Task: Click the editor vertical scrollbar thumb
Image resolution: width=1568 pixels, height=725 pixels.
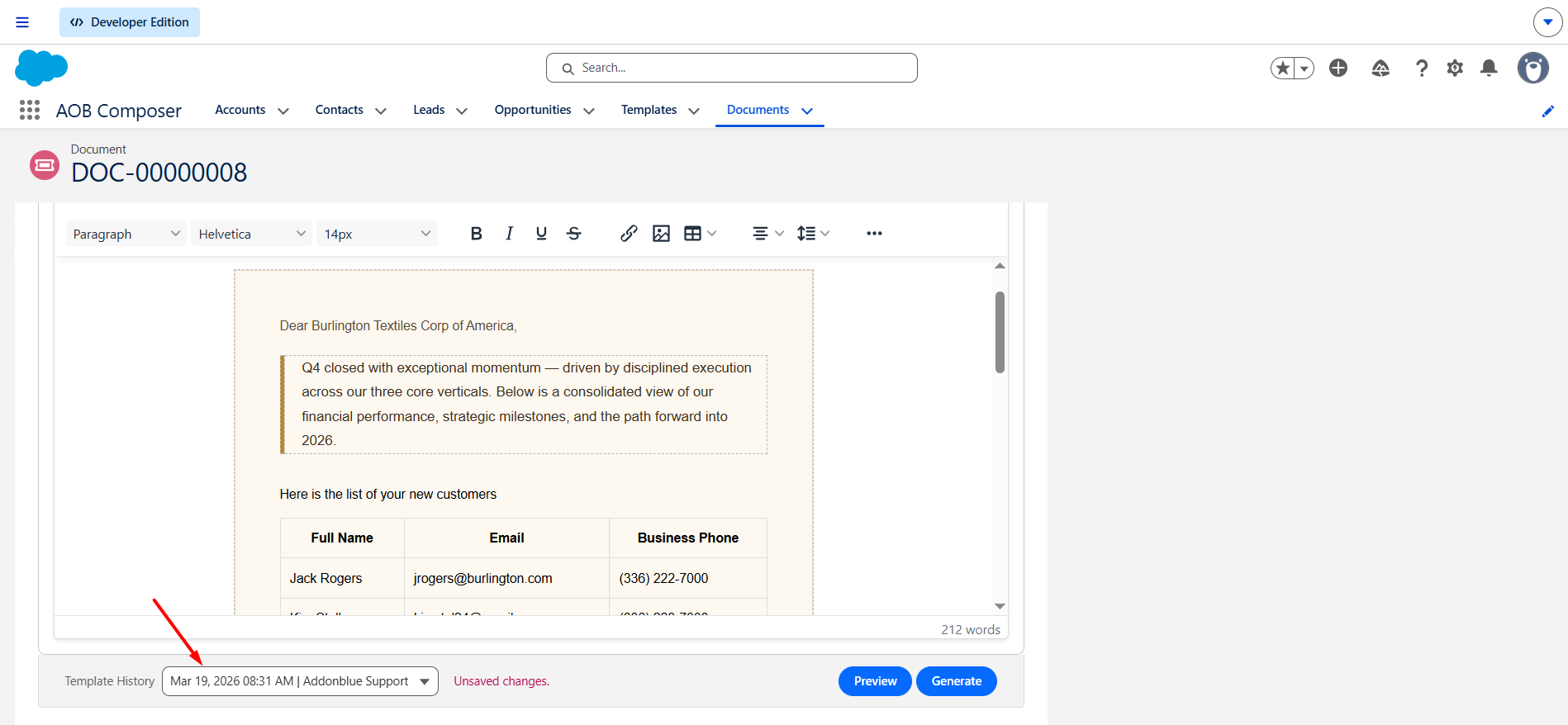Action: point(1000,332)
